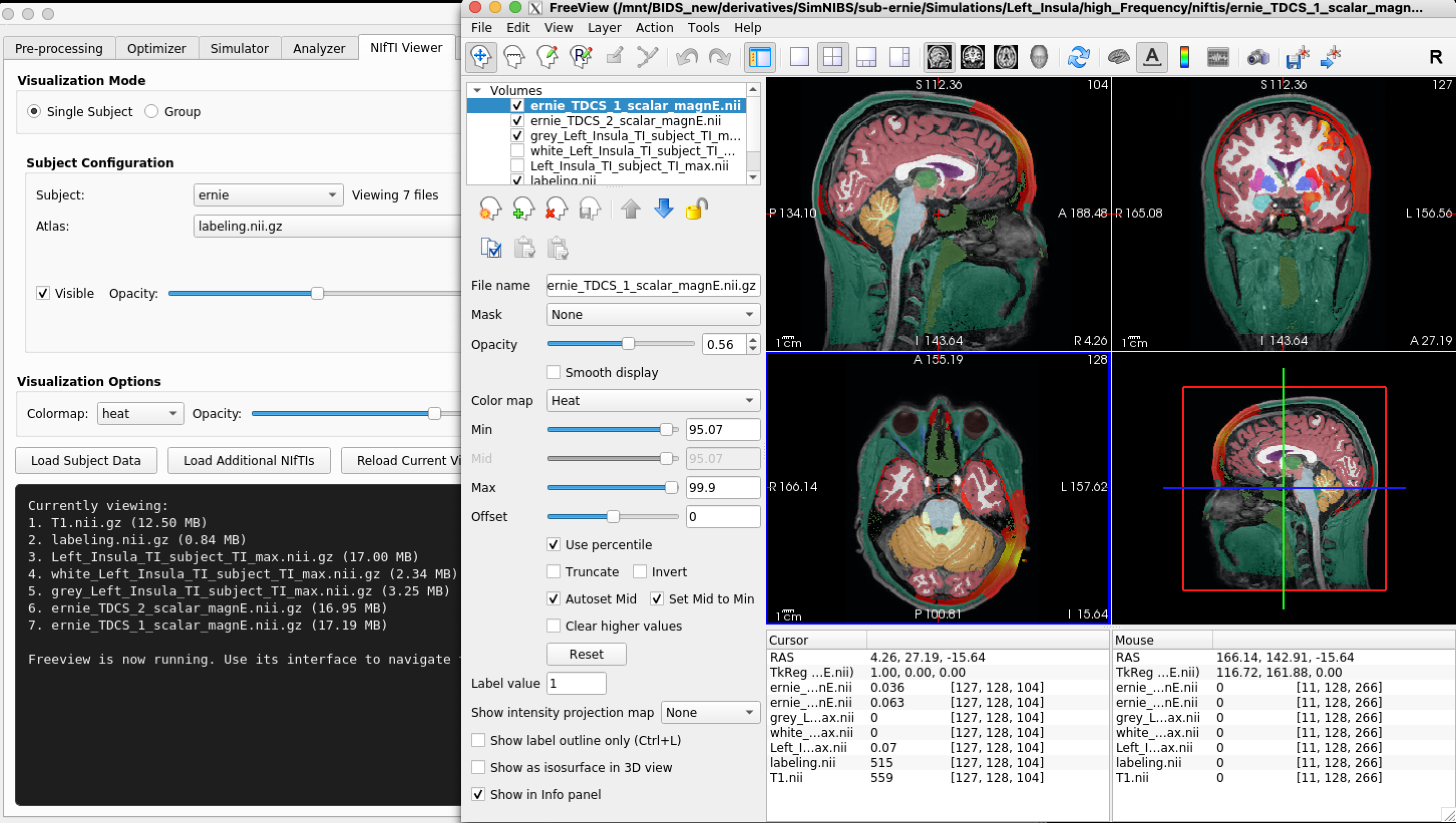Screen dimensions: 1456x823
Task: Select the Navigate tool in the toolbar
Action: pos(481,57)
